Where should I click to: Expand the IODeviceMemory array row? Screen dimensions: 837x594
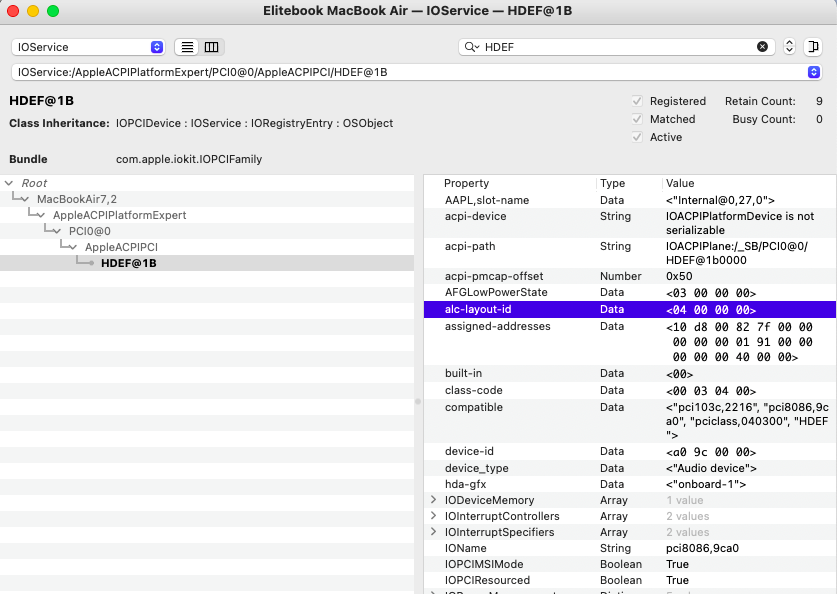[x=433, y=500]
